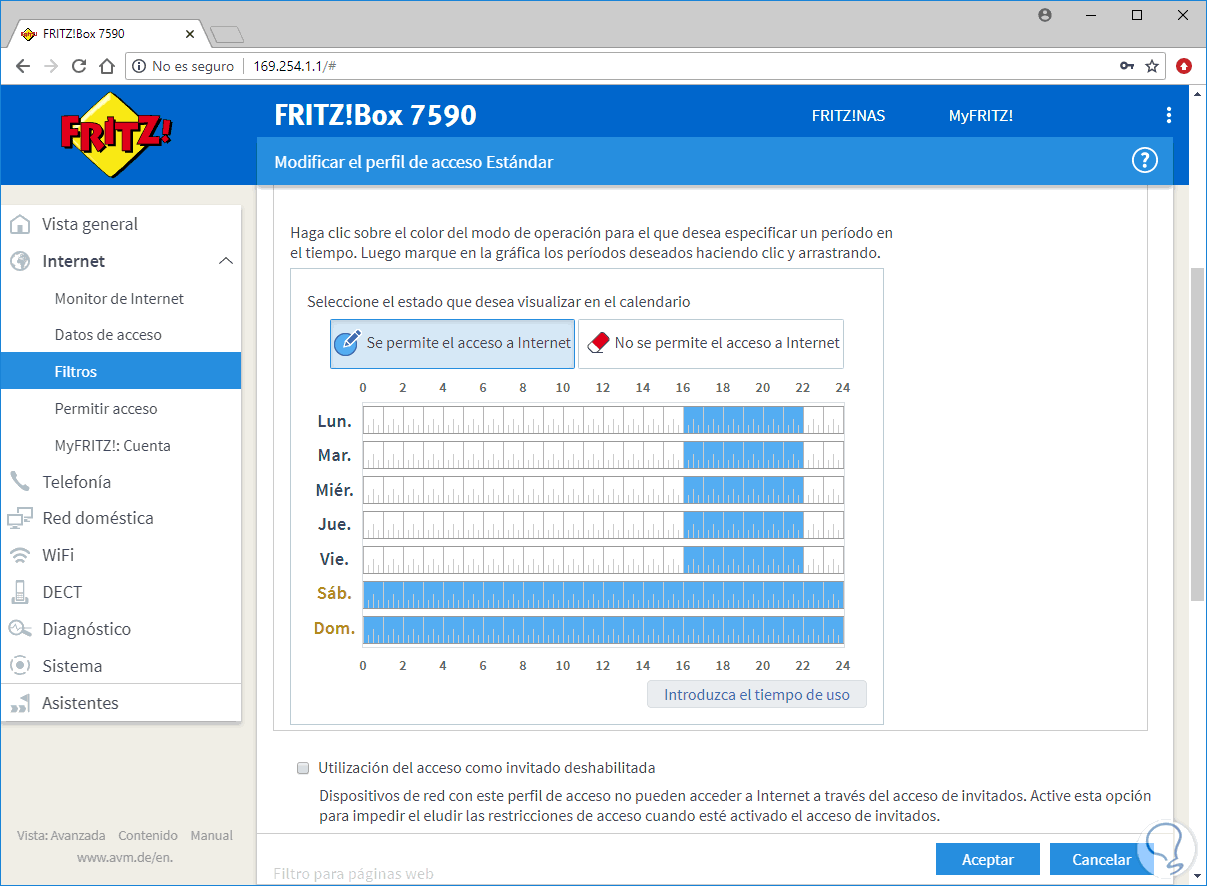The image size is (1207, 886).
Task: Click Manual footer link
Action: (212, 835)
